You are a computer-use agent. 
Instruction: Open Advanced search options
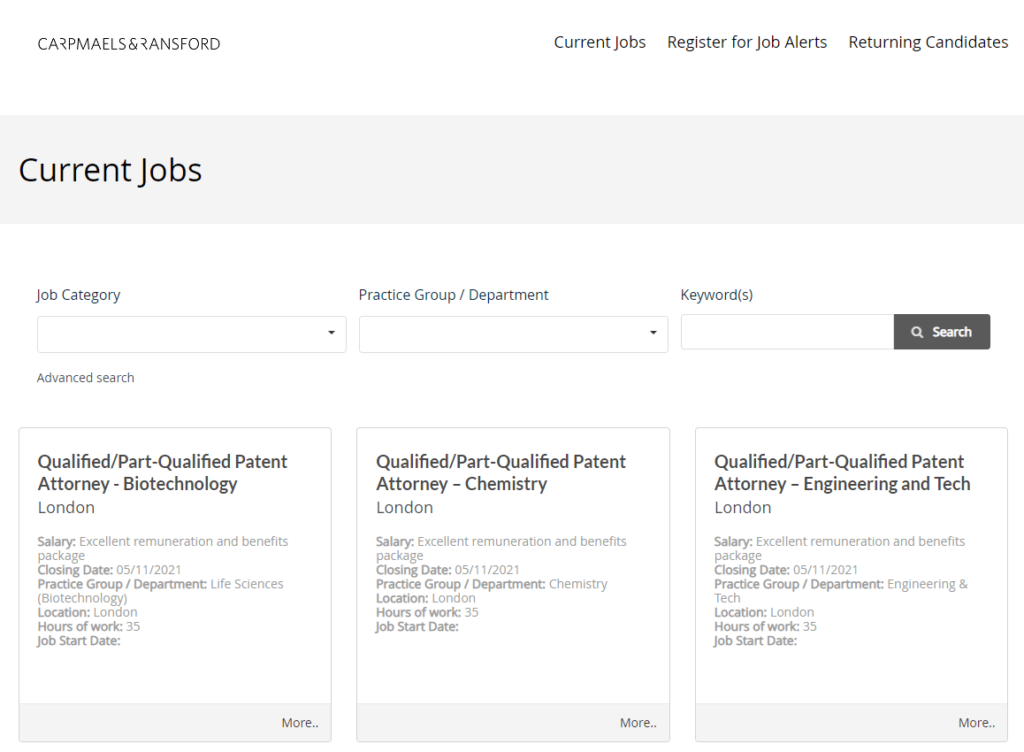pos(85,377)
